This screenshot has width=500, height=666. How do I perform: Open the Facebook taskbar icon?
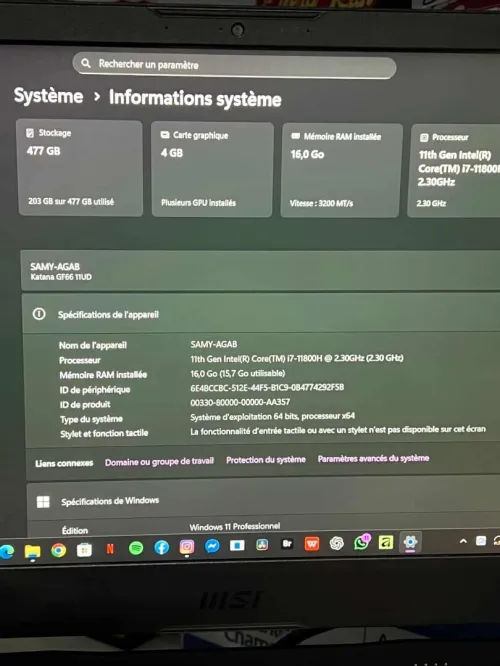tap(161, 547)
